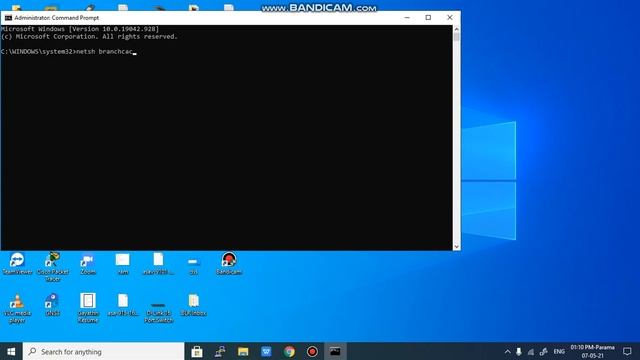
Task: Open the GNS3 desktop shortcut
Action: (x=53, y=304)
